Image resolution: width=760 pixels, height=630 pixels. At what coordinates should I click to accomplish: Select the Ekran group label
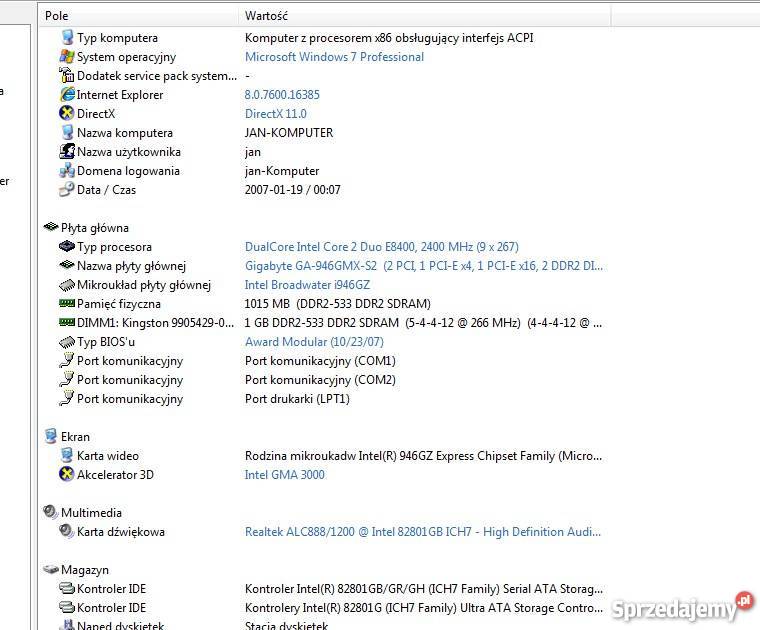(x=76, y=437)
